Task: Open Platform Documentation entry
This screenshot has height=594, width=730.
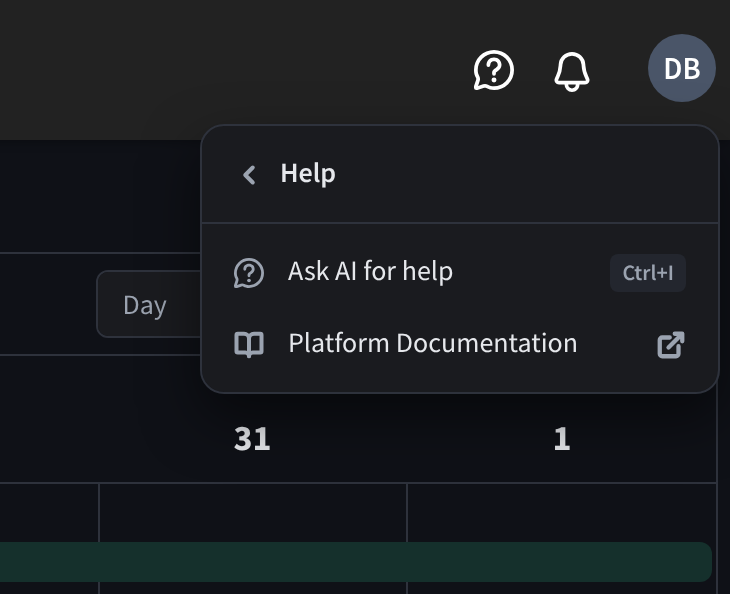Action: point(460,344)
